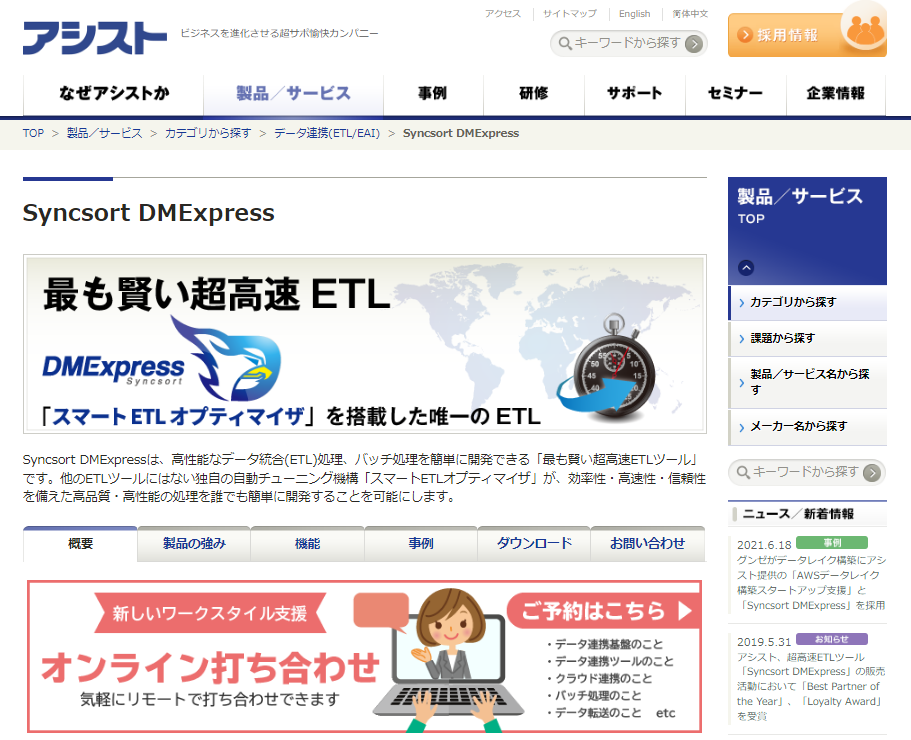Open メーカー名から探す sidebar link
The height and width of the screenshot is (740, 911).
[808, 428]
